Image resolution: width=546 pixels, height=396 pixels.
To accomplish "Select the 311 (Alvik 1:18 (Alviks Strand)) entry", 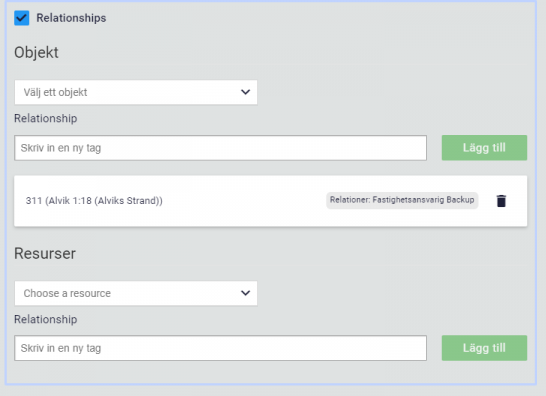I will pyautogui.click(x=94, y=201).
